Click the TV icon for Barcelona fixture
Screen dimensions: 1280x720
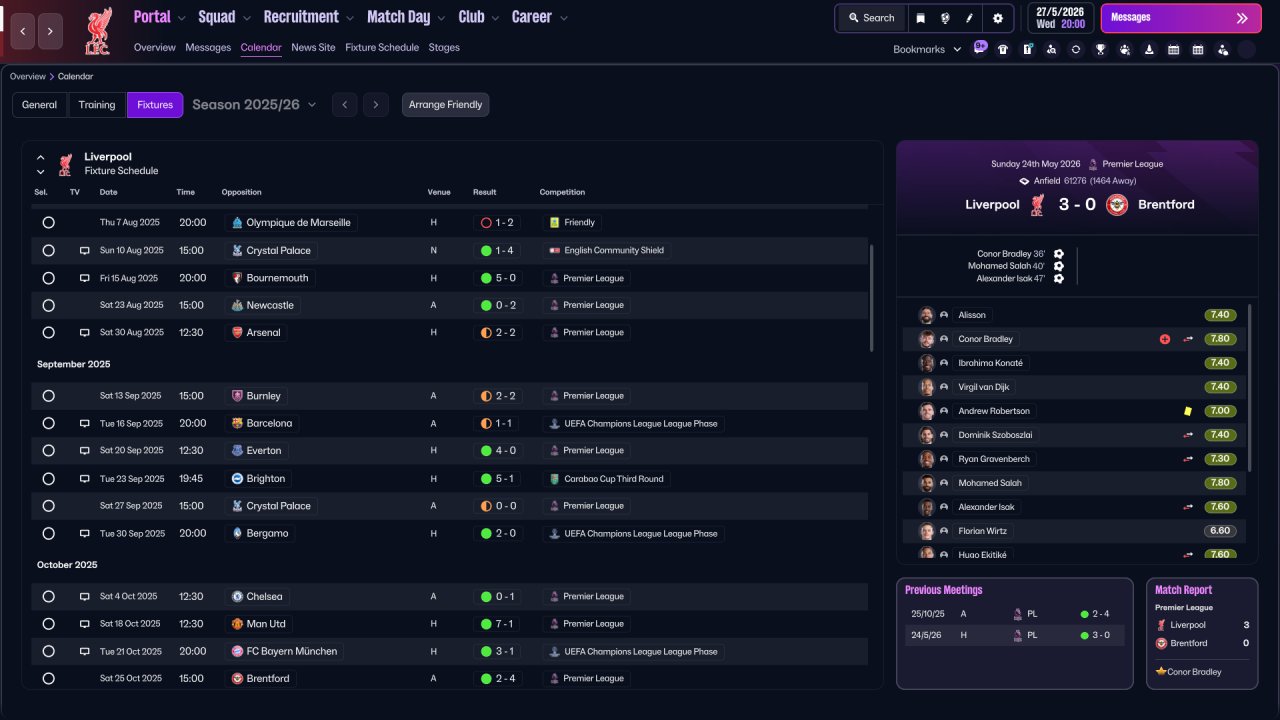(85, 423)
